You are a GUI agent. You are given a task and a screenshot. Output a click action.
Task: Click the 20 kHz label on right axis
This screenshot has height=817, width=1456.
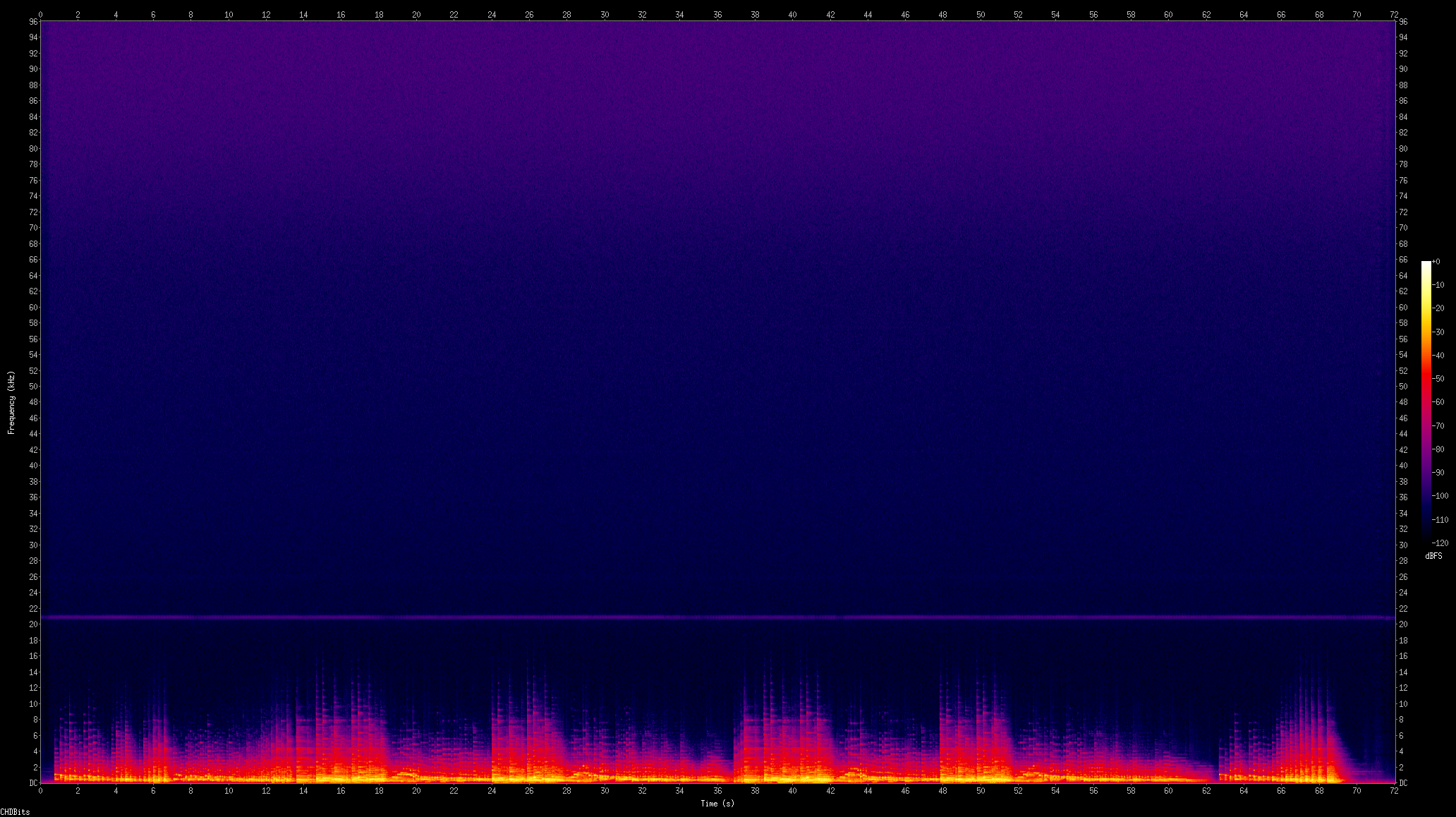tap(1403, 624)
